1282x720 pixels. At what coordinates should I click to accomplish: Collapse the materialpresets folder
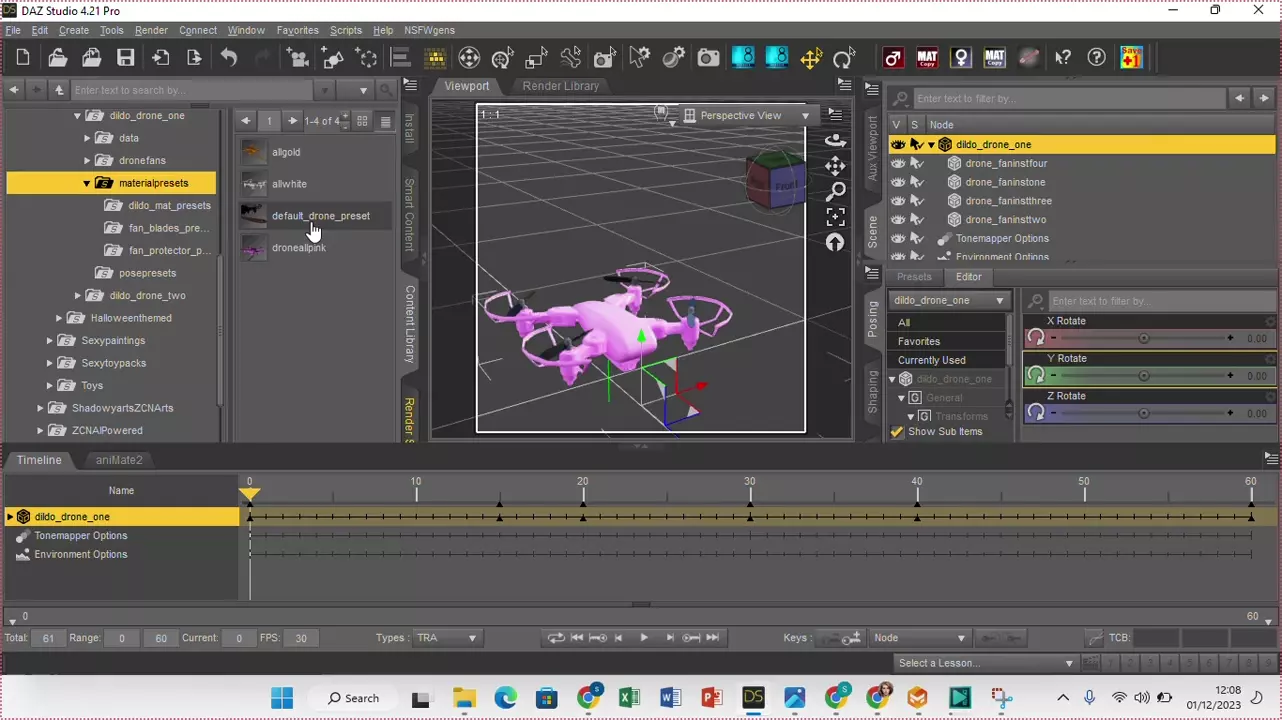tap(87, 183)
